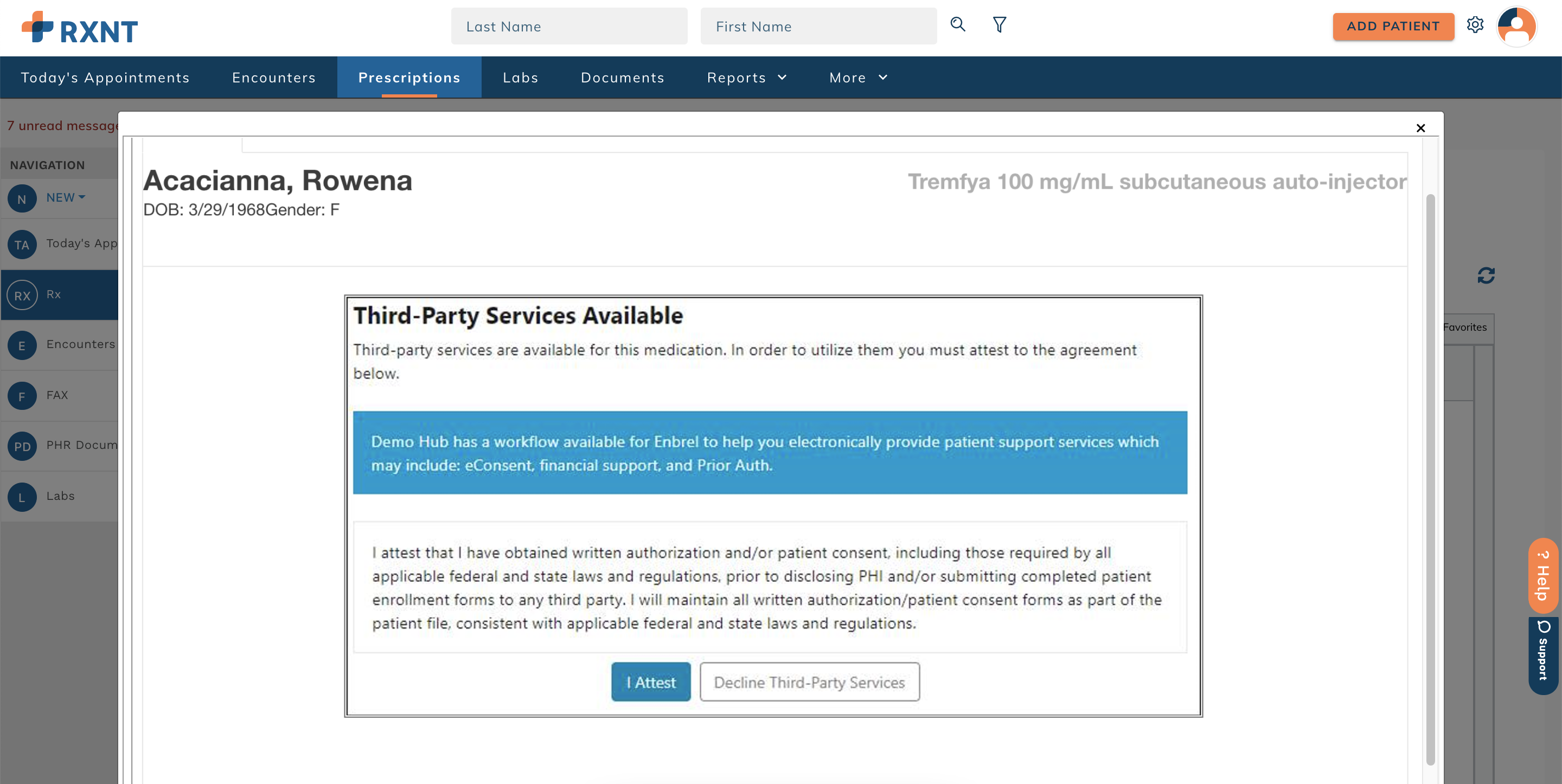Expand the NEW dropdown in navigation

[x=66, y=198]
